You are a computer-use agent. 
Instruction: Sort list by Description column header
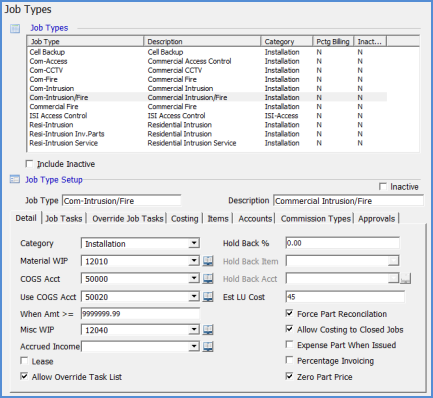coord(202,41)
